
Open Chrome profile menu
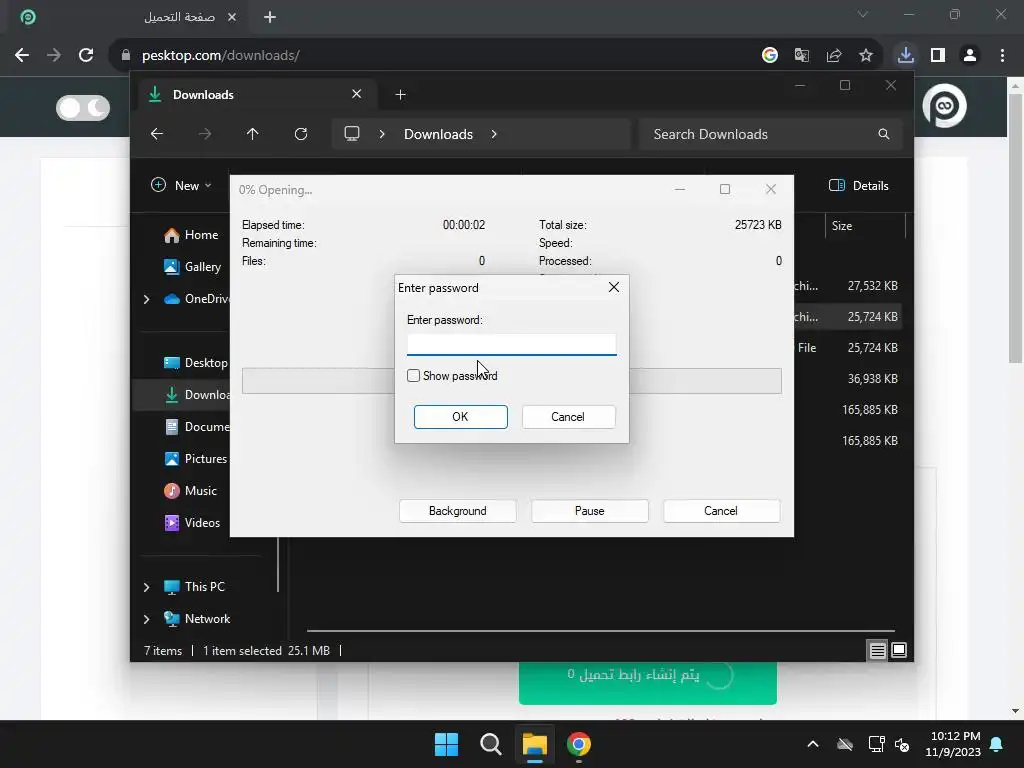pyautogui.click(x=970, y=56)
